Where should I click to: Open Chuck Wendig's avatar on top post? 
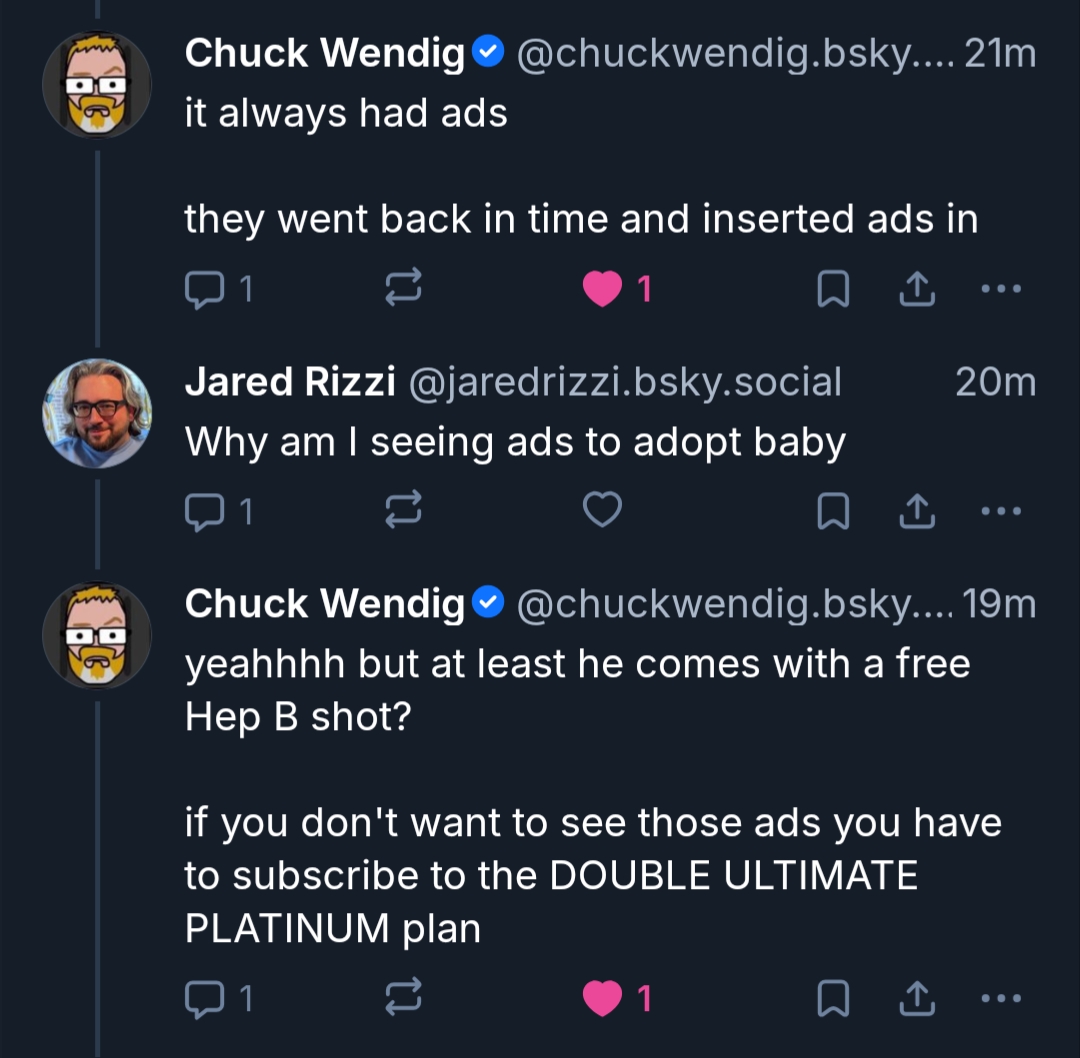pyautogui.click(x=97, y=84)
